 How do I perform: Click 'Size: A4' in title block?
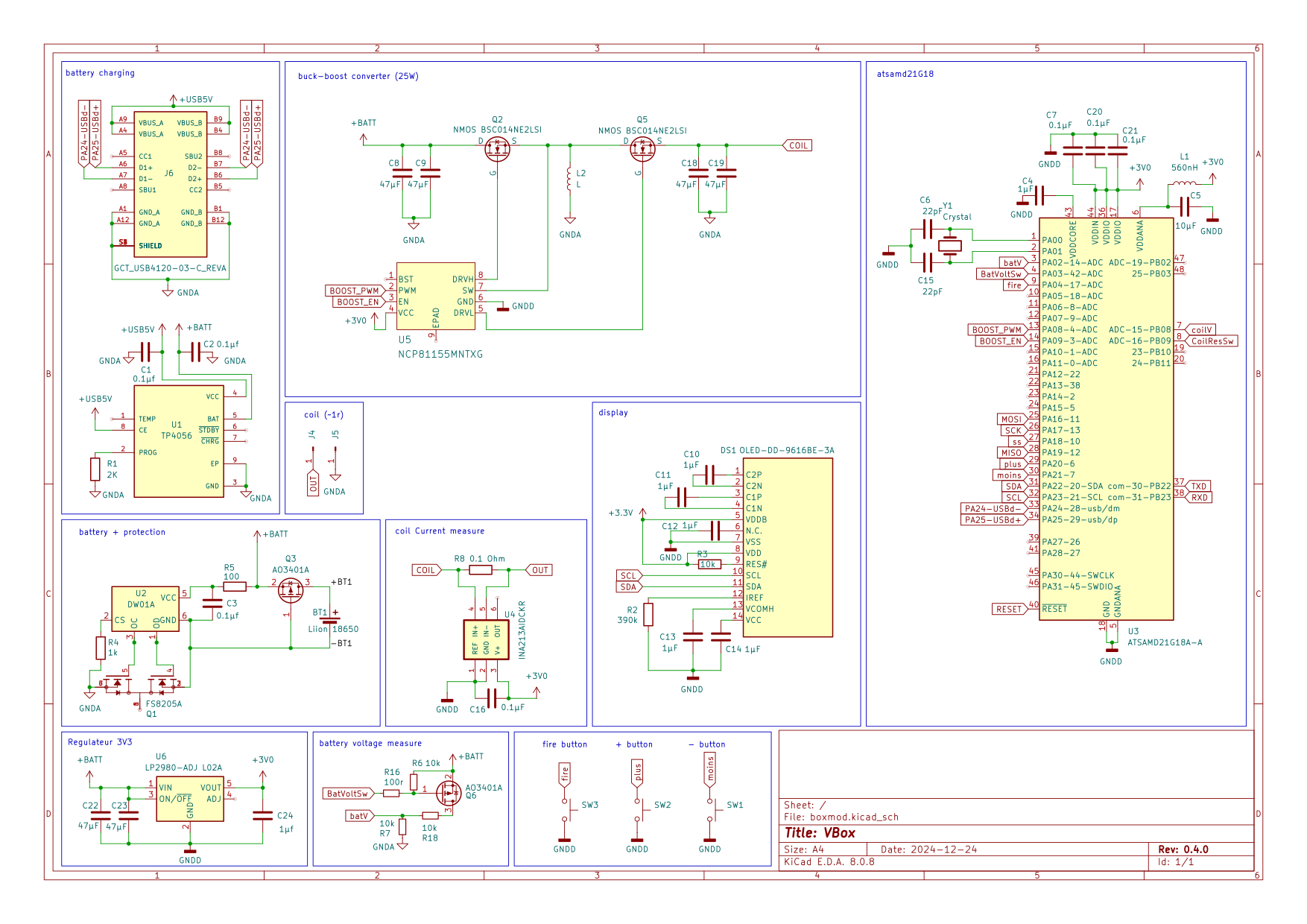tap(804, 849)
